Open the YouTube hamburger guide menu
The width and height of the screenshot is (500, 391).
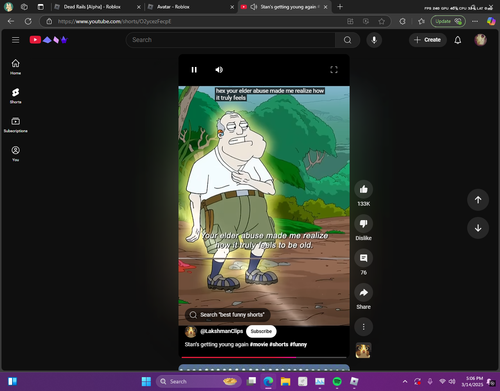point(15,40)
